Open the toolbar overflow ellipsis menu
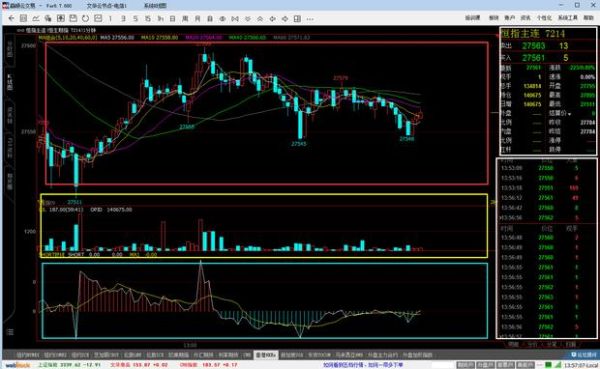Image resolution: width=600 pixels, height=369 pixels. coord(310,18)
